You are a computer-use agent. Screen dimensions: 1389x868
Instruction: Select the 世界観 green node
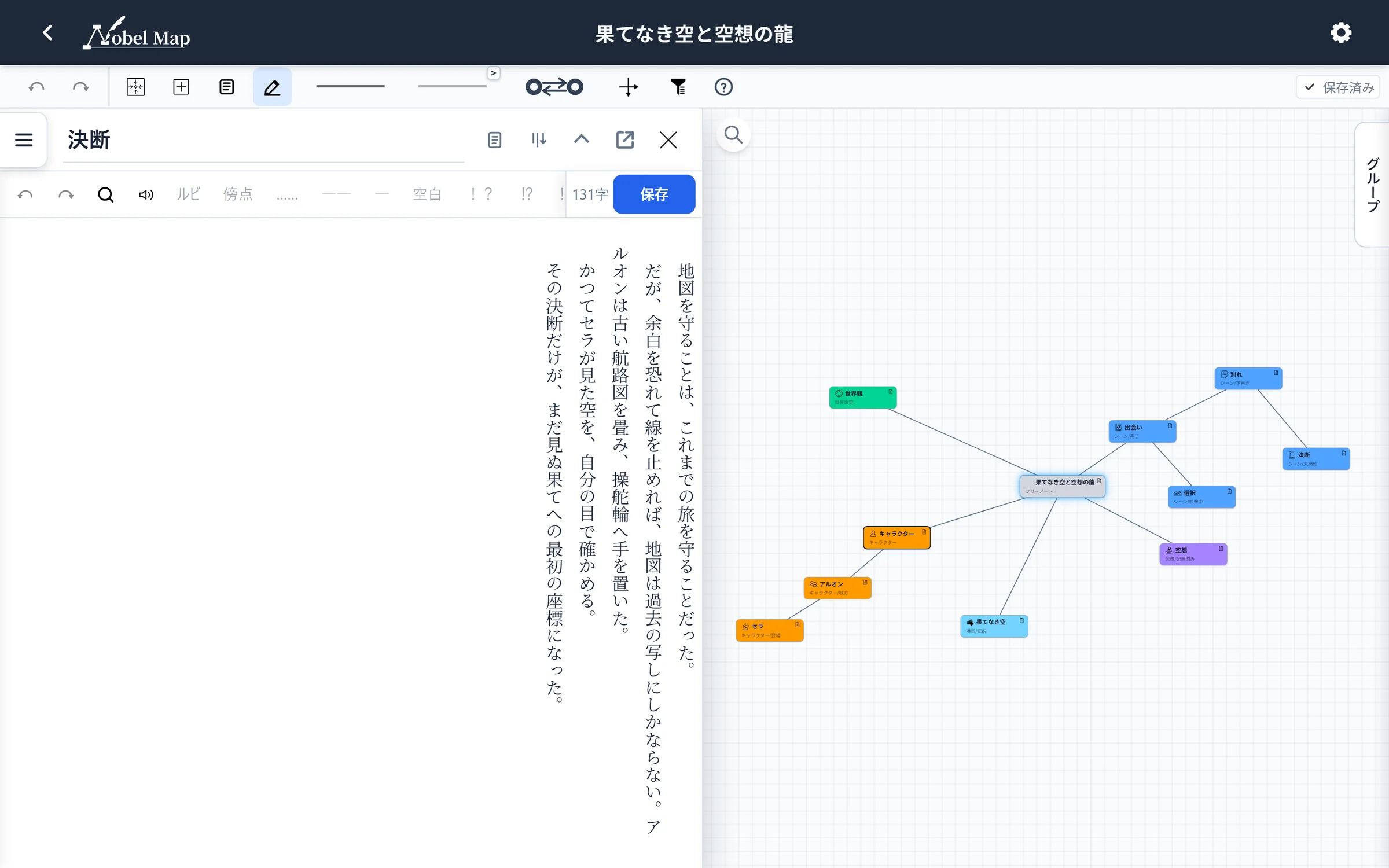pos(862,398)
